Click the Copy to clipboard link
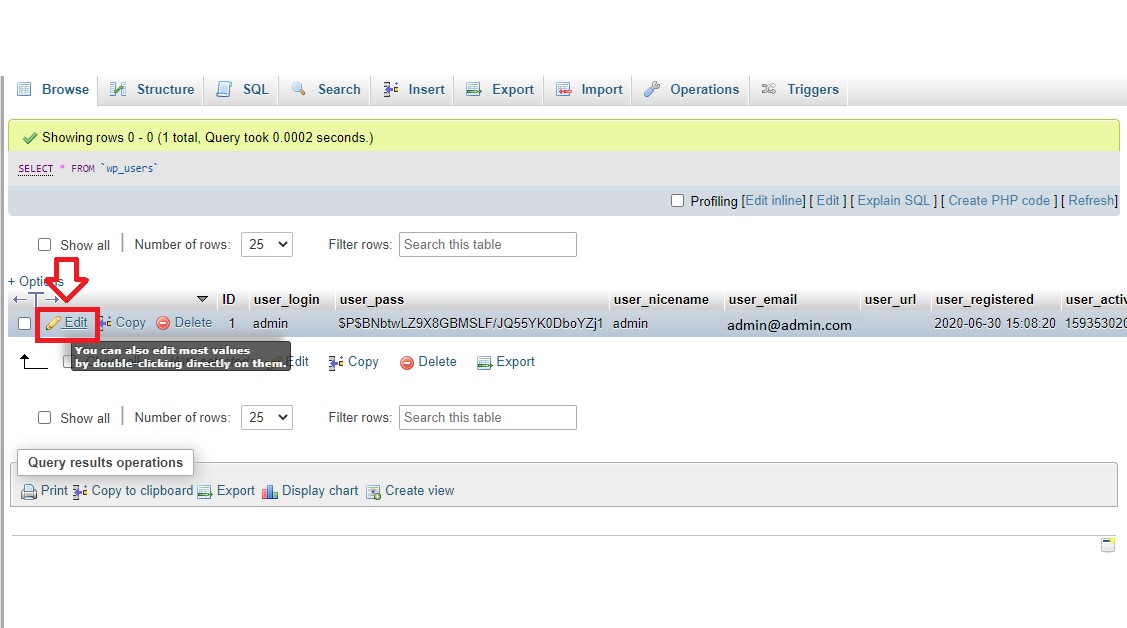The width and height of the screenshot is (1127, 628). pos(142,490)
